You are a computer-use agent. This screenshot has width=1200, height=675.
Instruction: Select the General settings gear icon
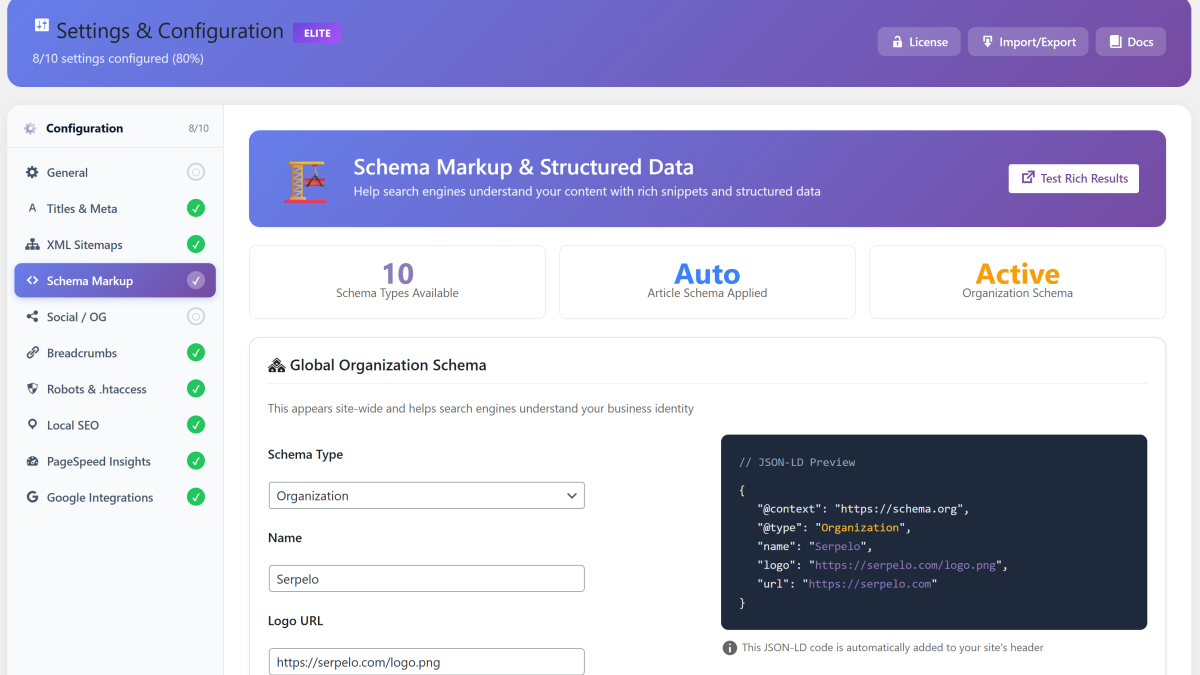click(30, 172)
